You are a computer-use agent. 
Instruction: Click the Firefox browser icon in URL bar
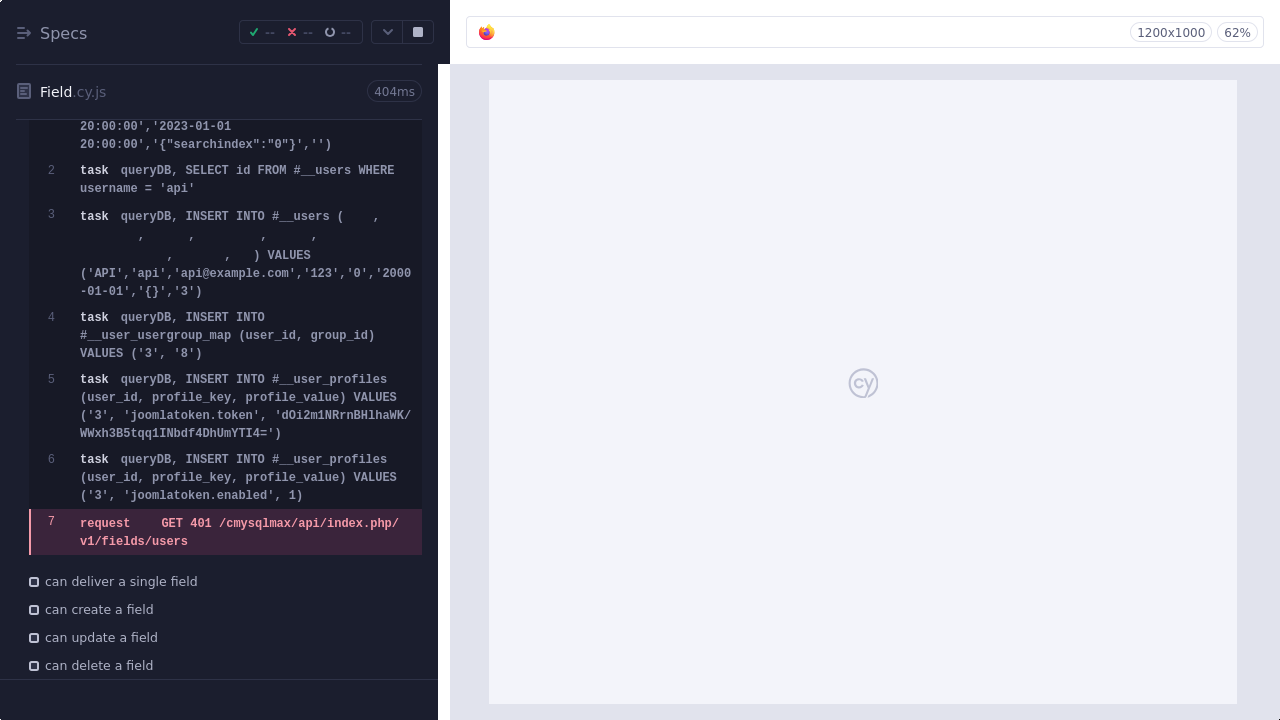coord(487,33)
